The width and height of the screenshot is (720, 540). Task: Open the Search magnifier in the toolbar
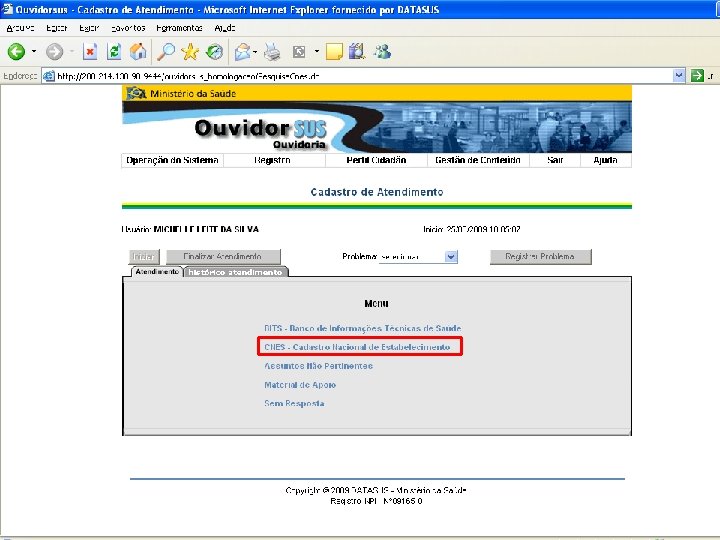166,51
